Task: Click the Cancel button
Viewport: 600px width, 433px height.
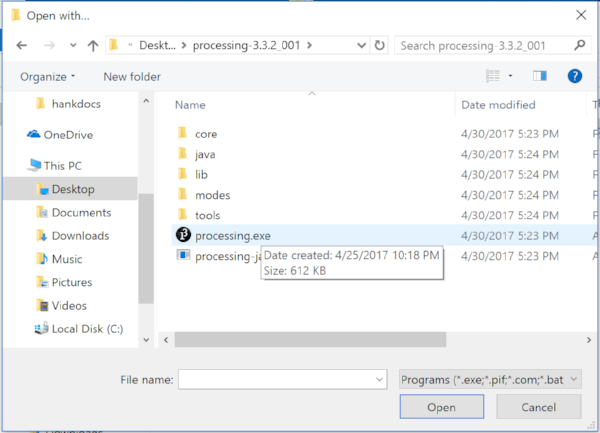Action: point(538,407)
